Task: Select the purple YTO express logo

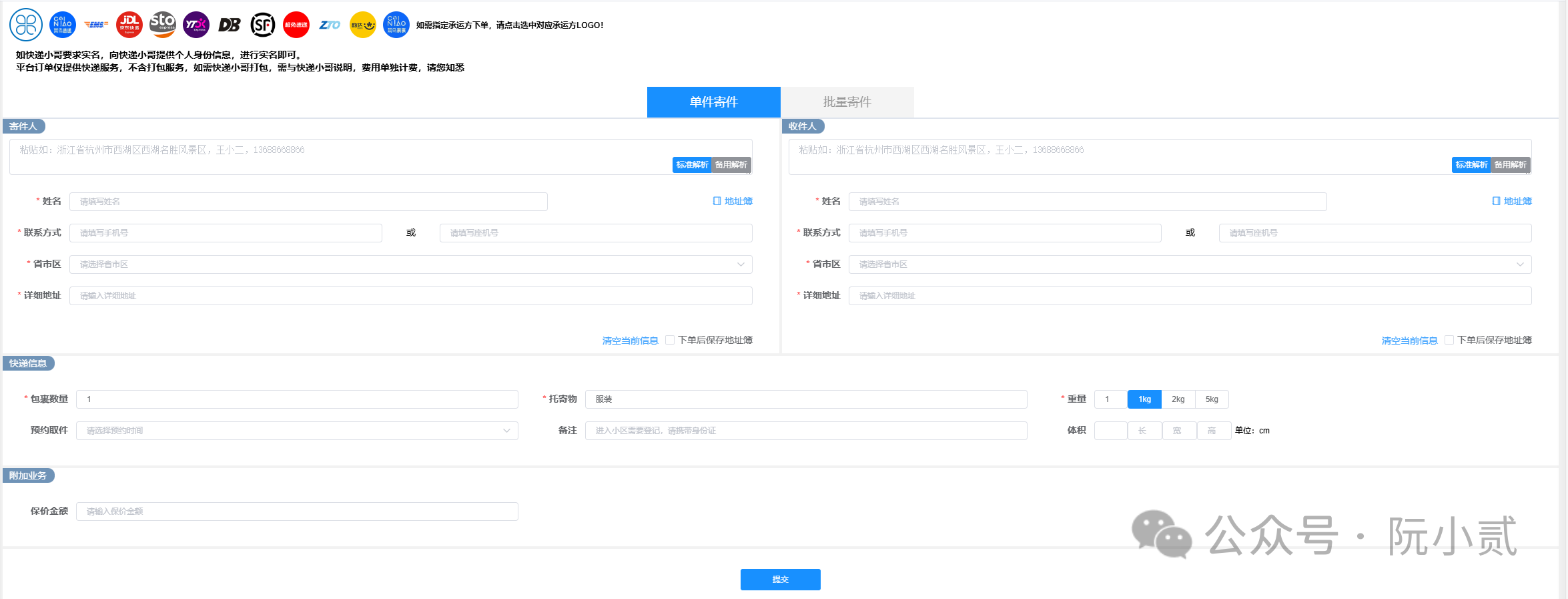Action: click(196, 25)
